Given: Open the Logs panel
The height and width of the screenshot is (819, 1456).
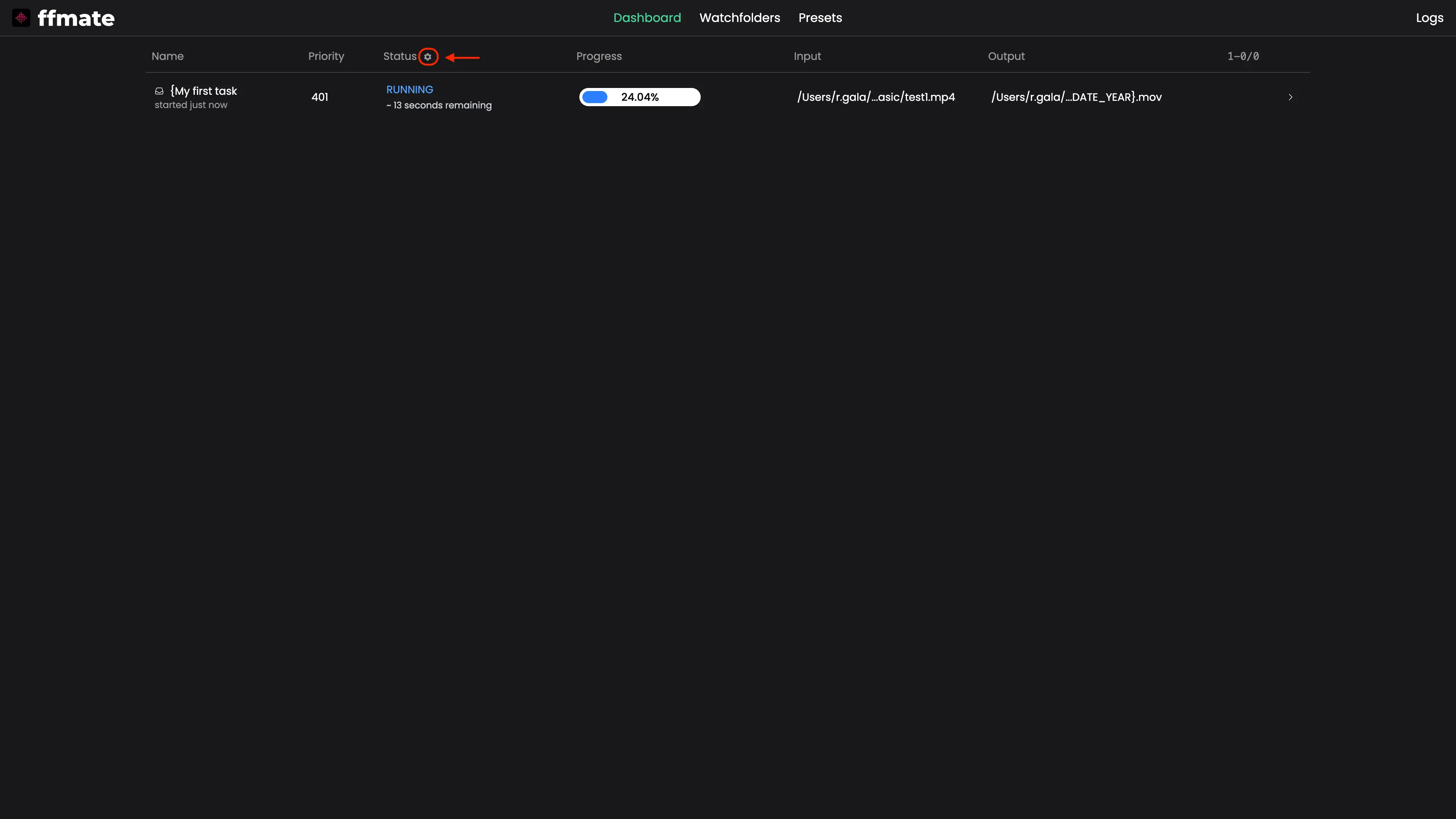Looking at the screenshot, I should 1429,18.
